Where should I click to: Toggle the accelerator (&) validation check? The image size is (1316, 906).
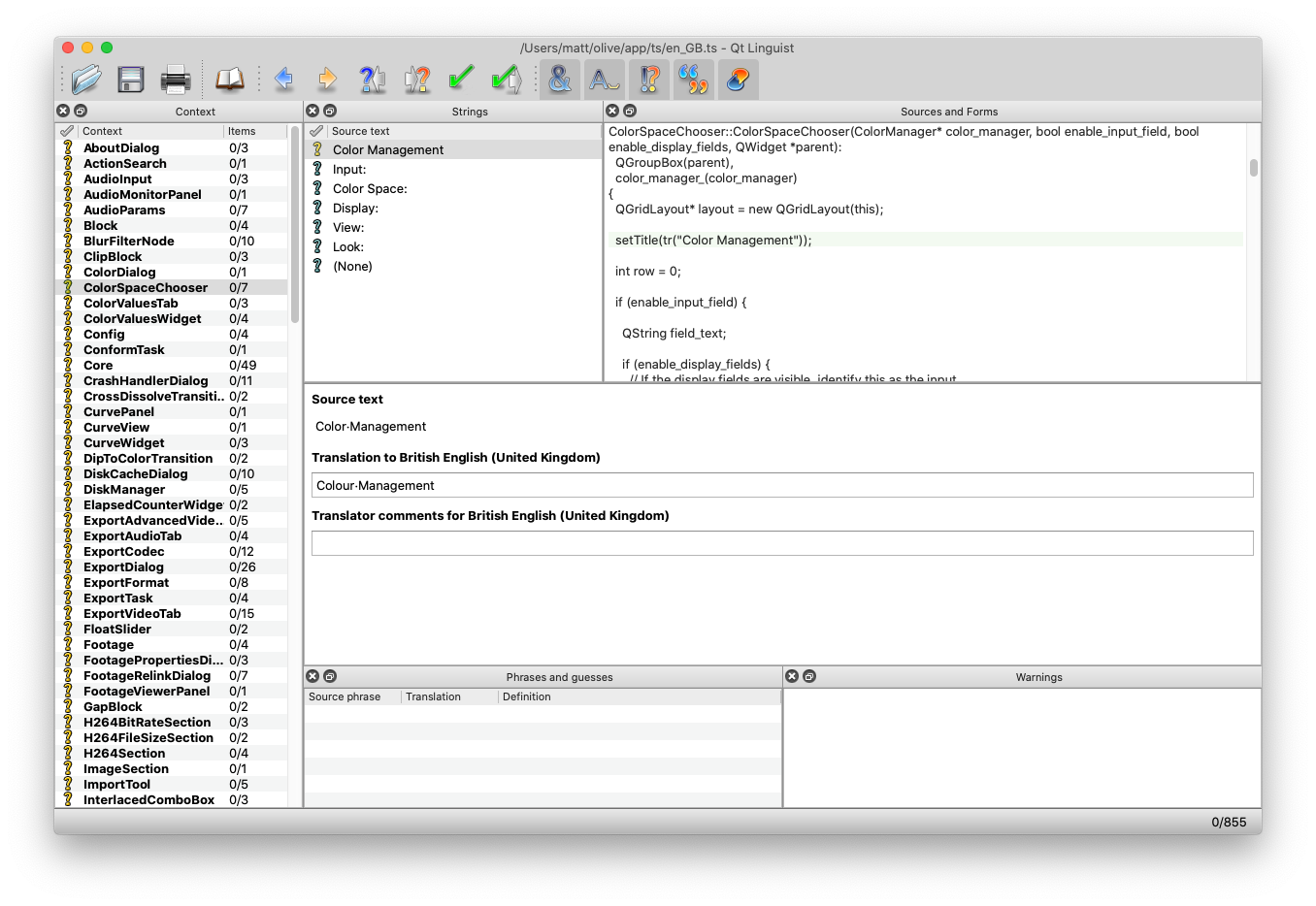pyautogui.click(x=560, y=79)
